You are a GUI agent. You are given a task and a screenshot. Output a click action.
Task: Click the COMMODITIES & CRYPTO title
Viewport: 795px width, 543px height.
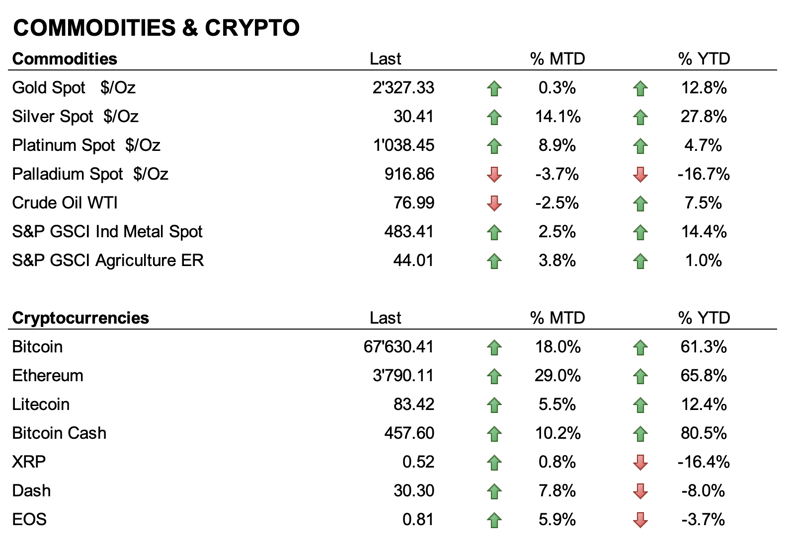[156, 27]
